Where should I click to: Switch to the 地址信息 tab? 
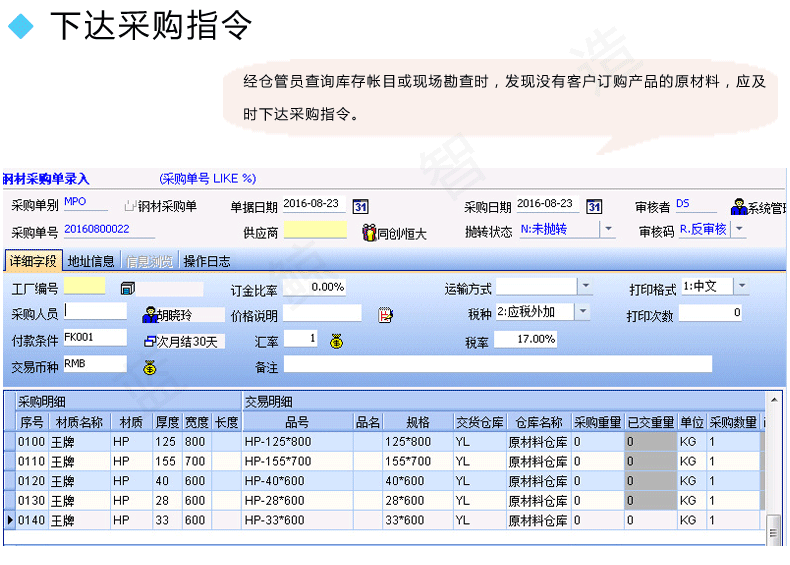pos(91,261)
